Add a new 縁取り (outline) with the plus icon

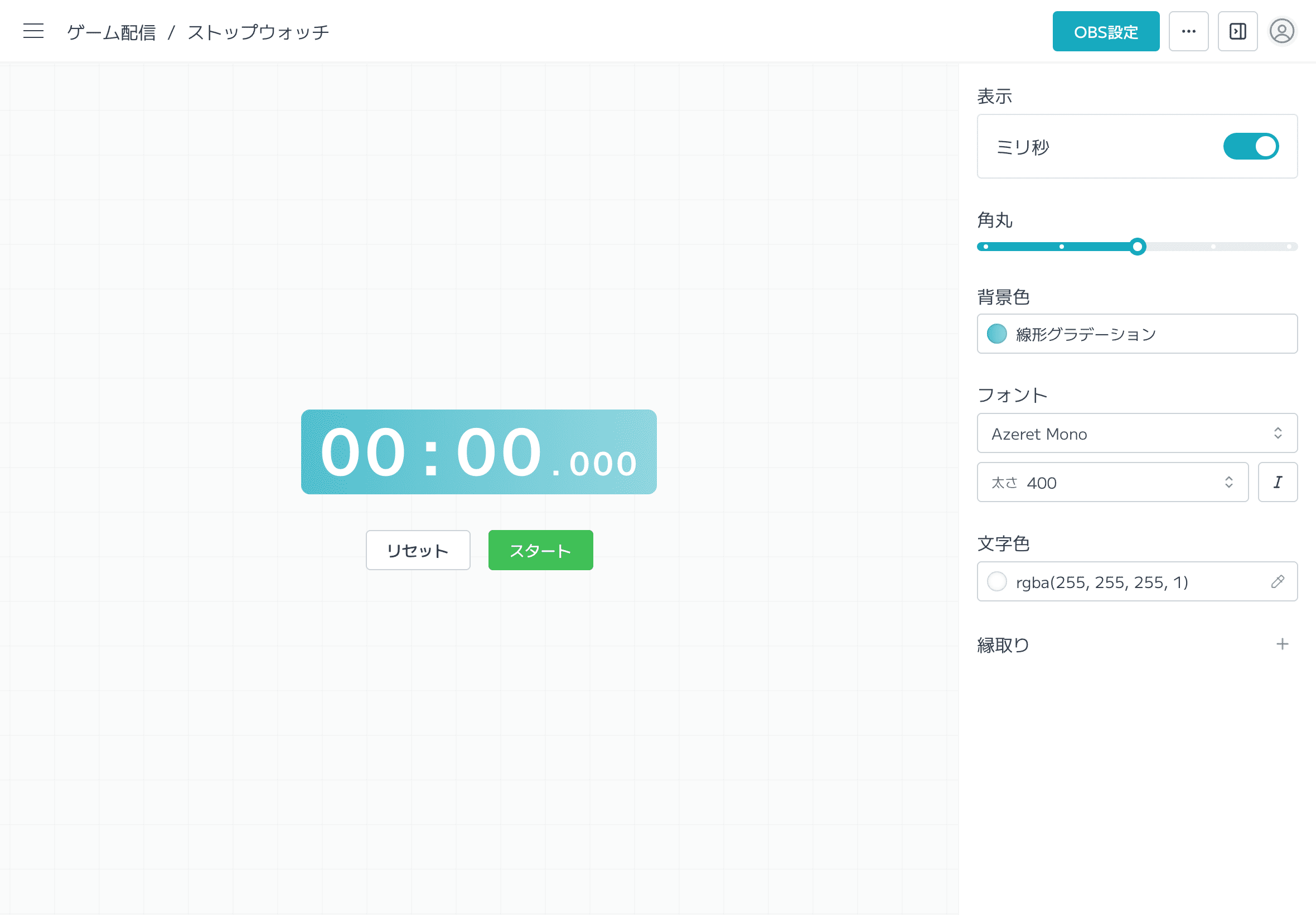(1282, 644)
